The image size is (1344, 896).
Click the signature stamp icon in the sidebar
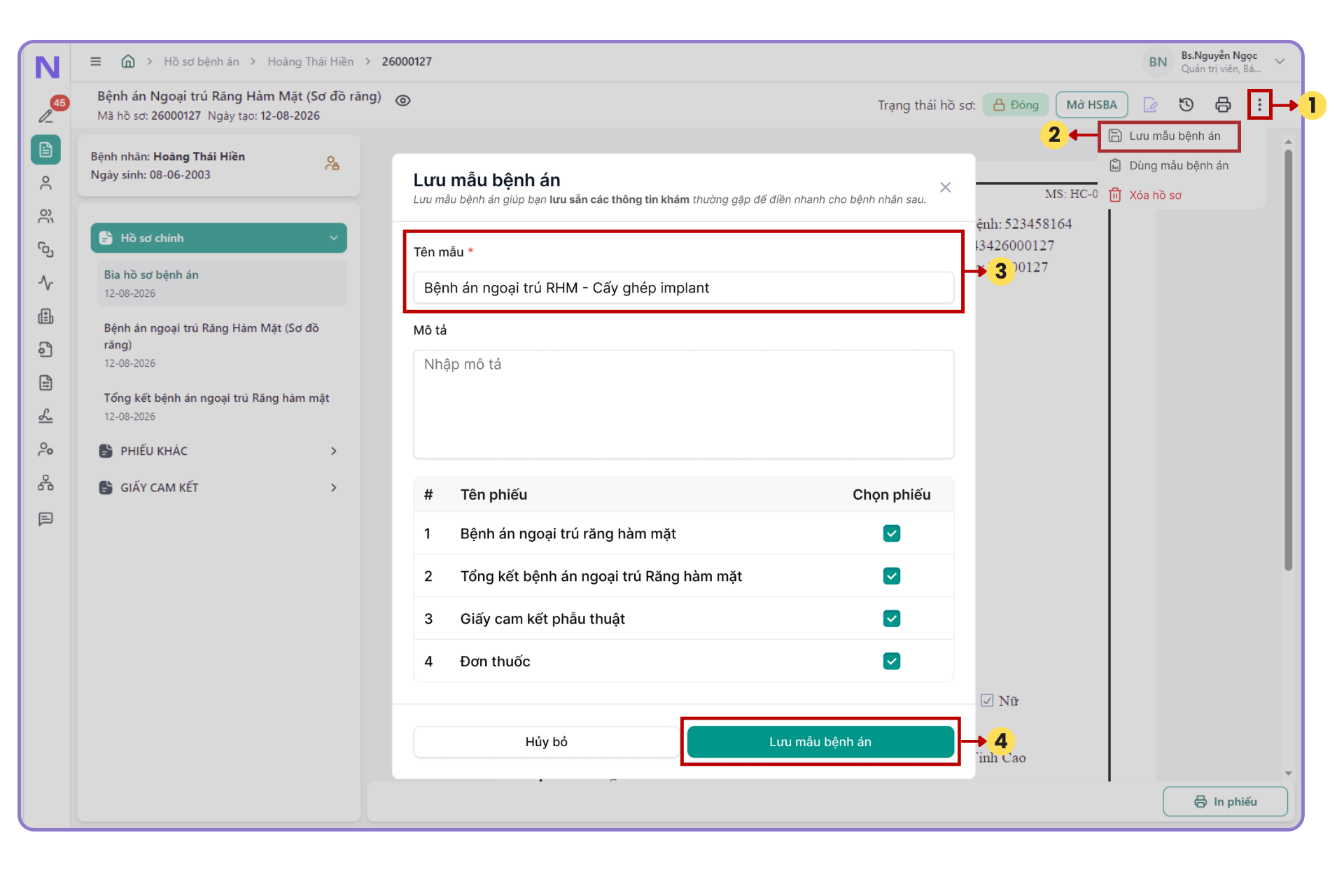(x=45, y=416)
